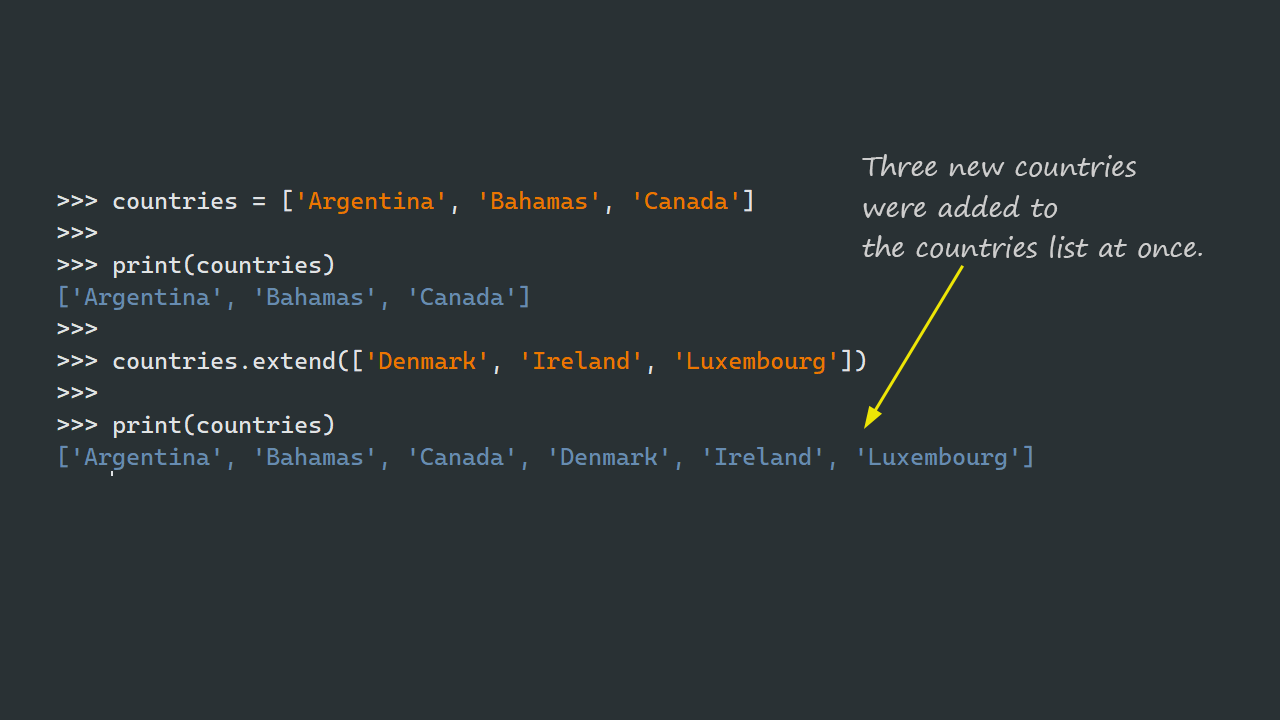
Task: Select the countries variable name in the assignment
Action: click(x=174, y=201)
